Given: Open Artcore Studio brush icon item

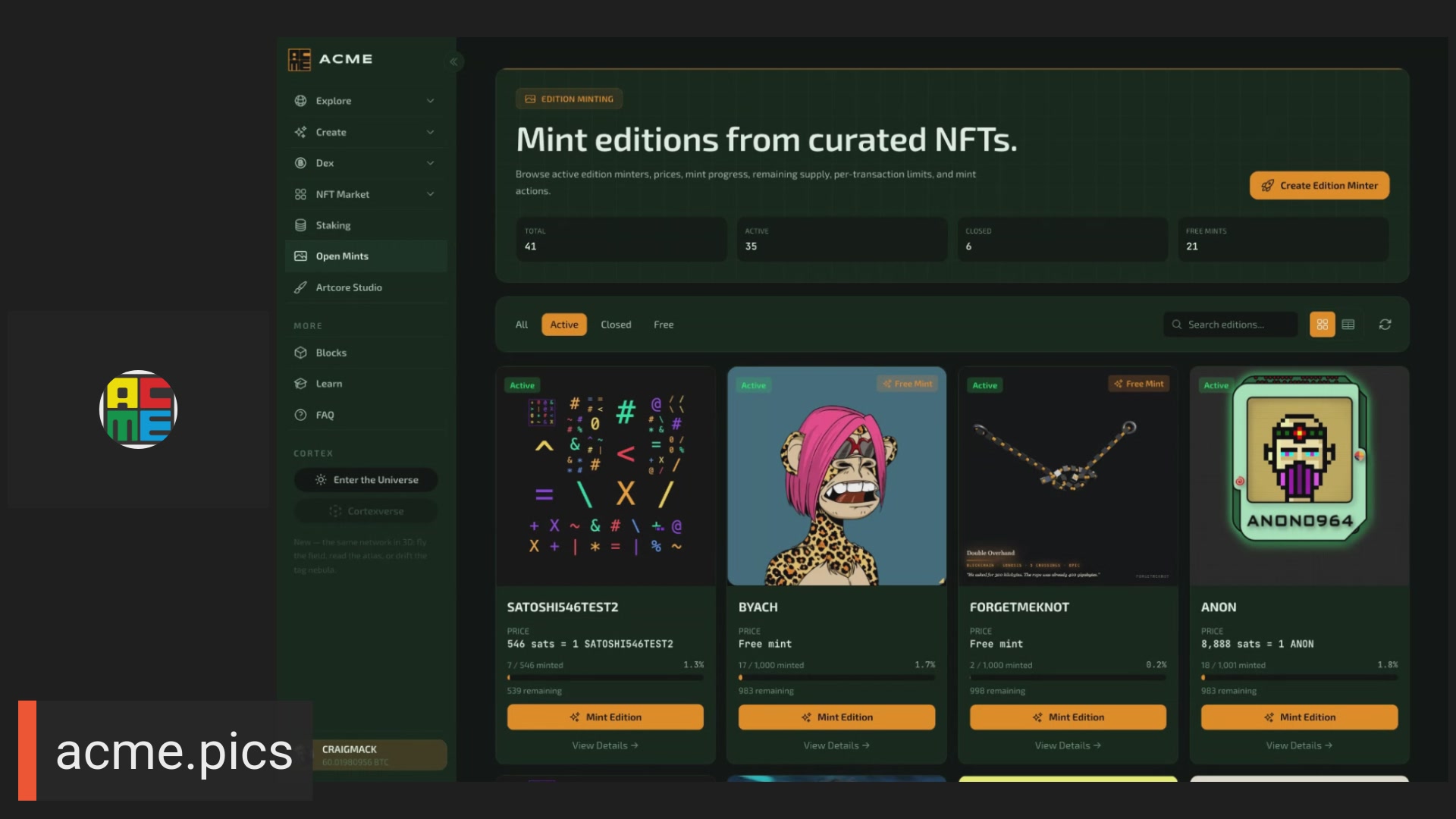Looking at the screenshot, I should [x=300, y=287].
